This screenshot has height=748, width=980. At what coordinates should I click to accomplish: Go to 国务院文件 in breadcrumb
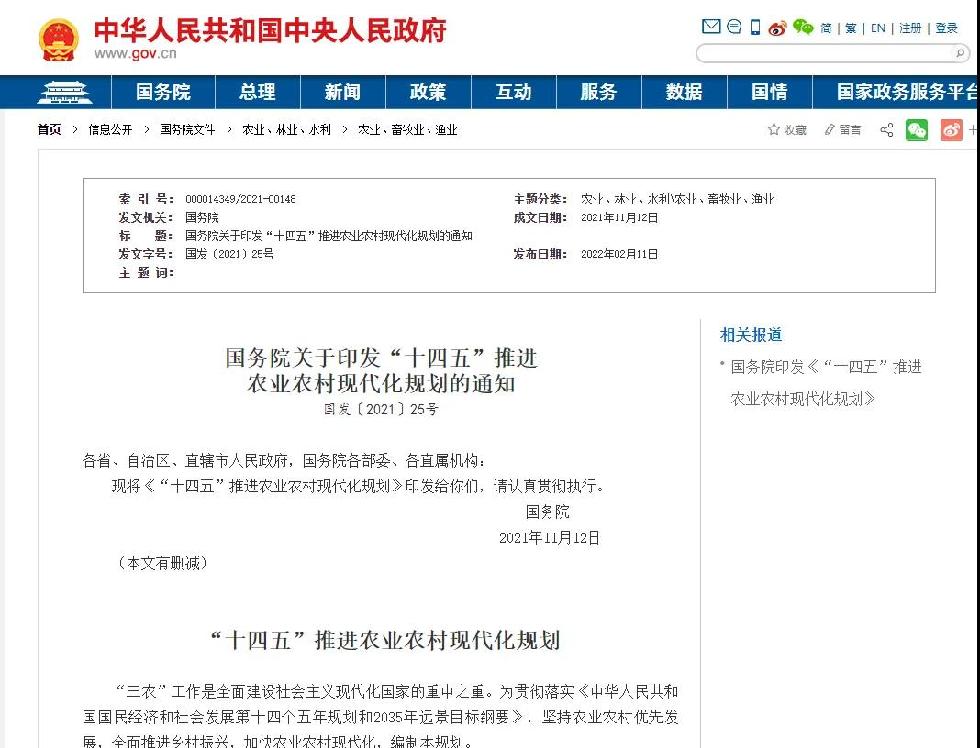(187, 130)
